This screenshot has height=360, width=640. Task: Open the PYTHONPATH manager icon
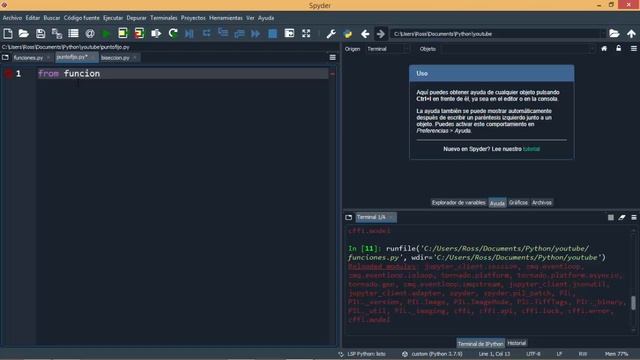[x=348, y=34]
